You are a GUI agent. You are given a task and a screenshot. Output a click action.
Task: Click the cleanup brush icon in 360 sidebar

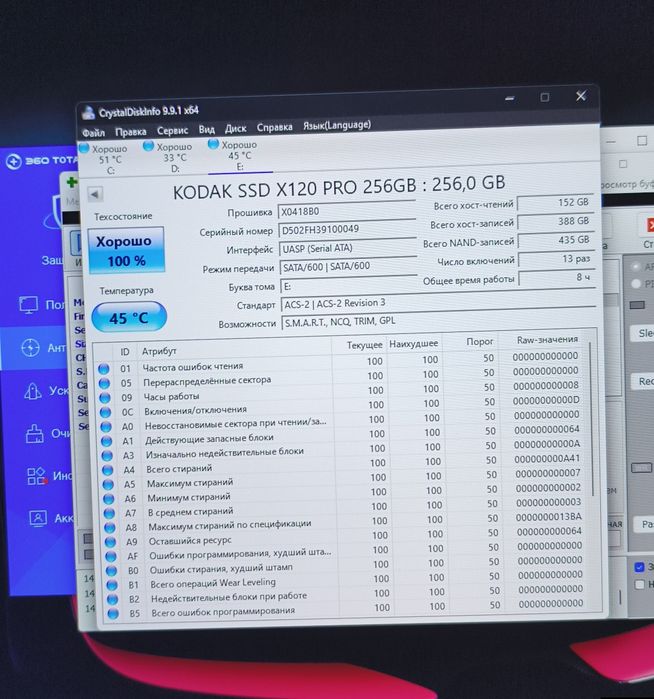(34, 434)
